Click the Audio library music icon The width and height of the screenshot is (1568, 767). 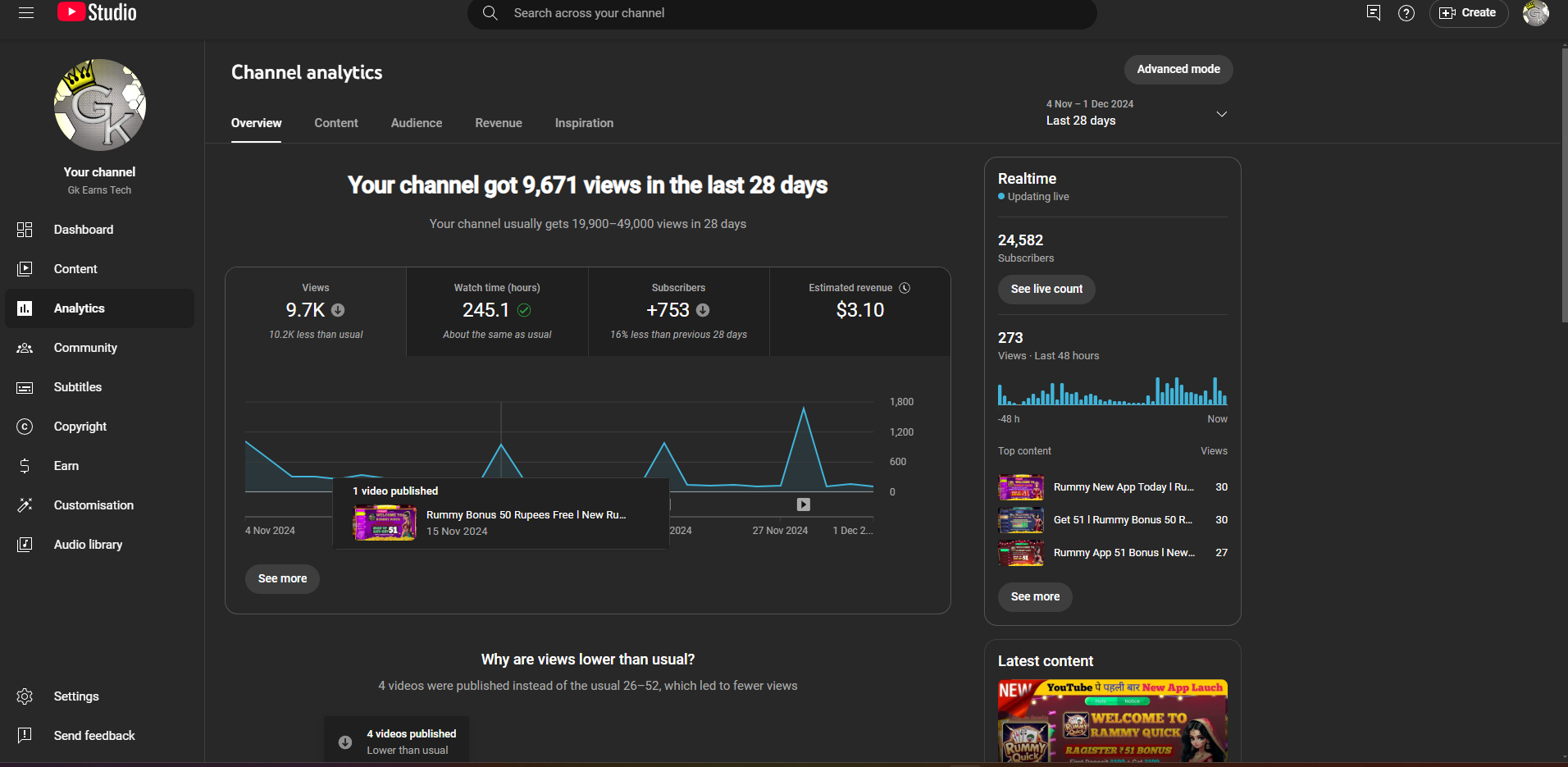tap(25, 545)
